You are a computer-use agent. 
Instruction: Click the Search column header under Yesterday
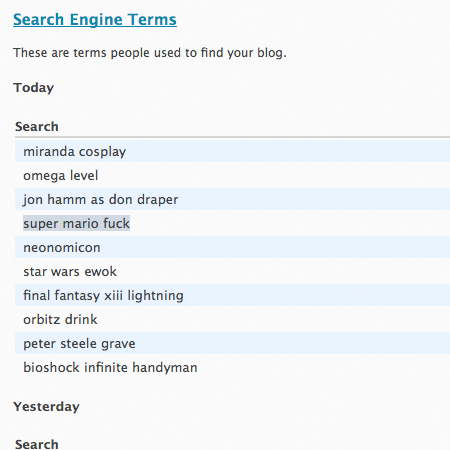pos(37,444)
